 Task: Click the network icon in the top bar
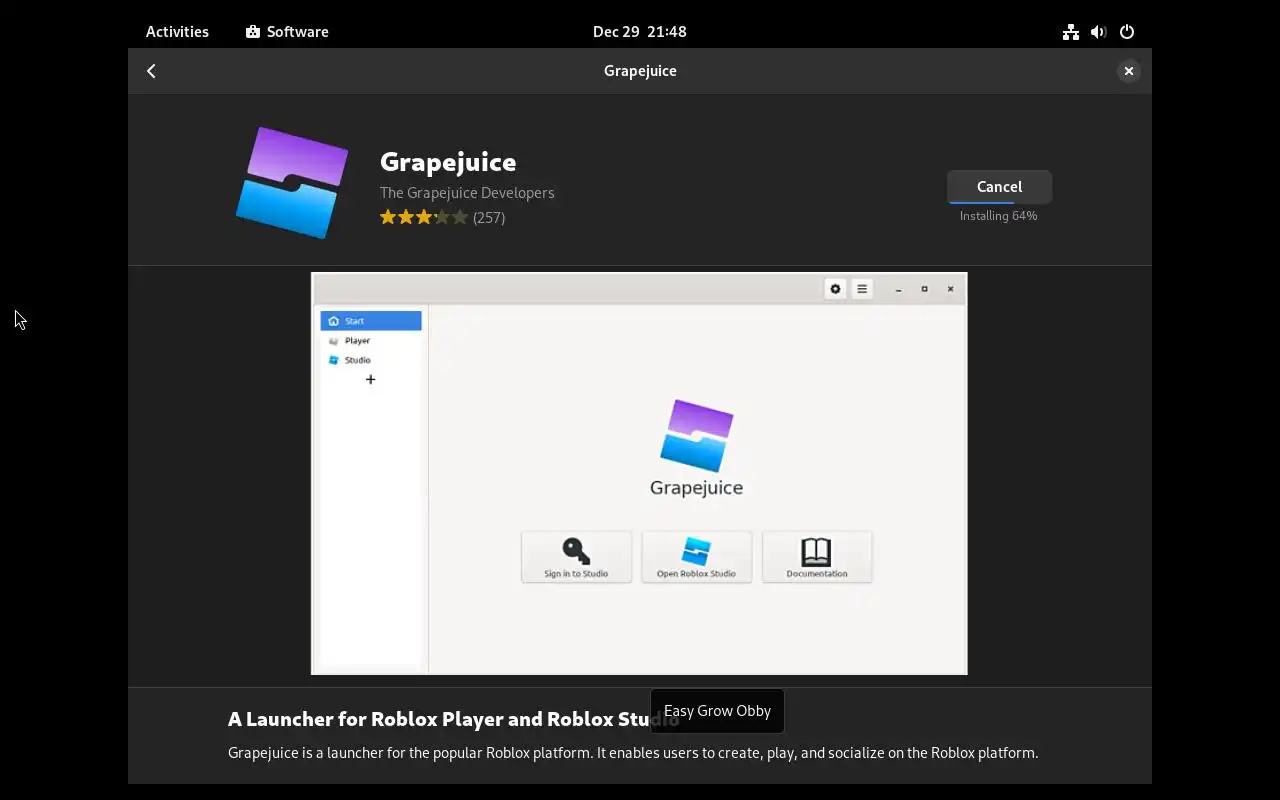click(1071, 32)
